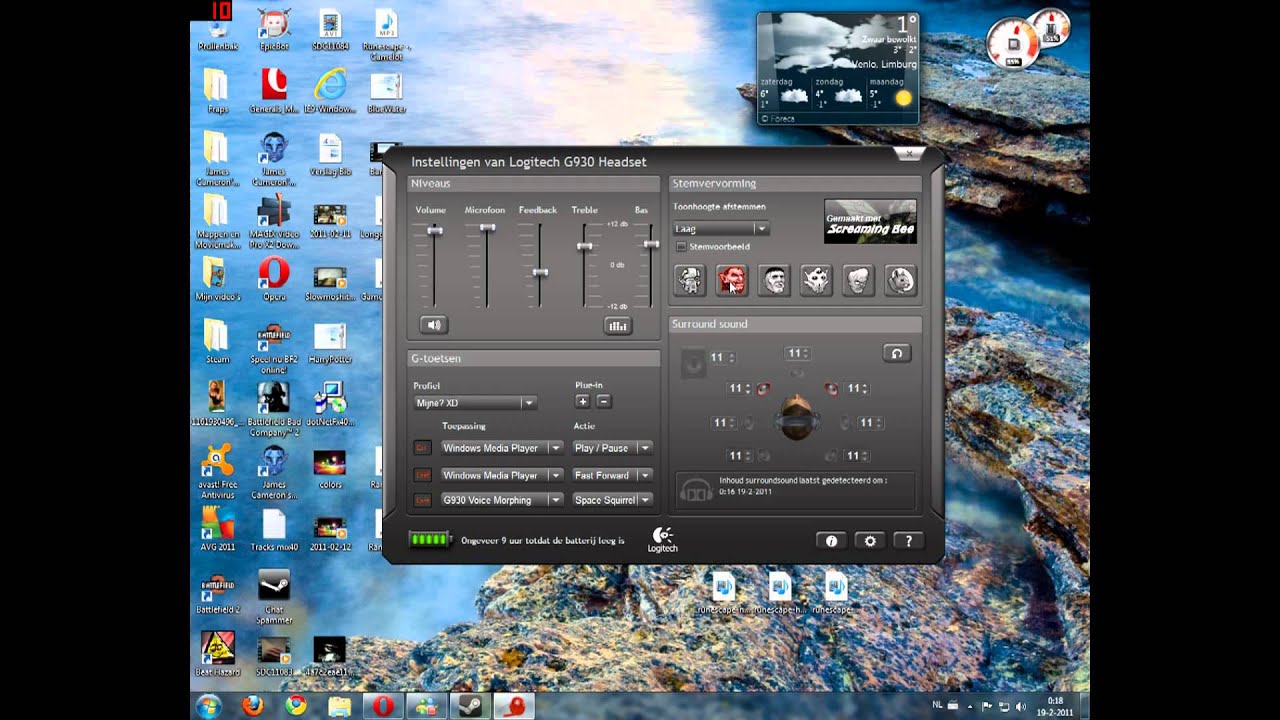Open the Play / Pause action dropdown
This screenshot has height=720, width=1280.
point(612,448)
